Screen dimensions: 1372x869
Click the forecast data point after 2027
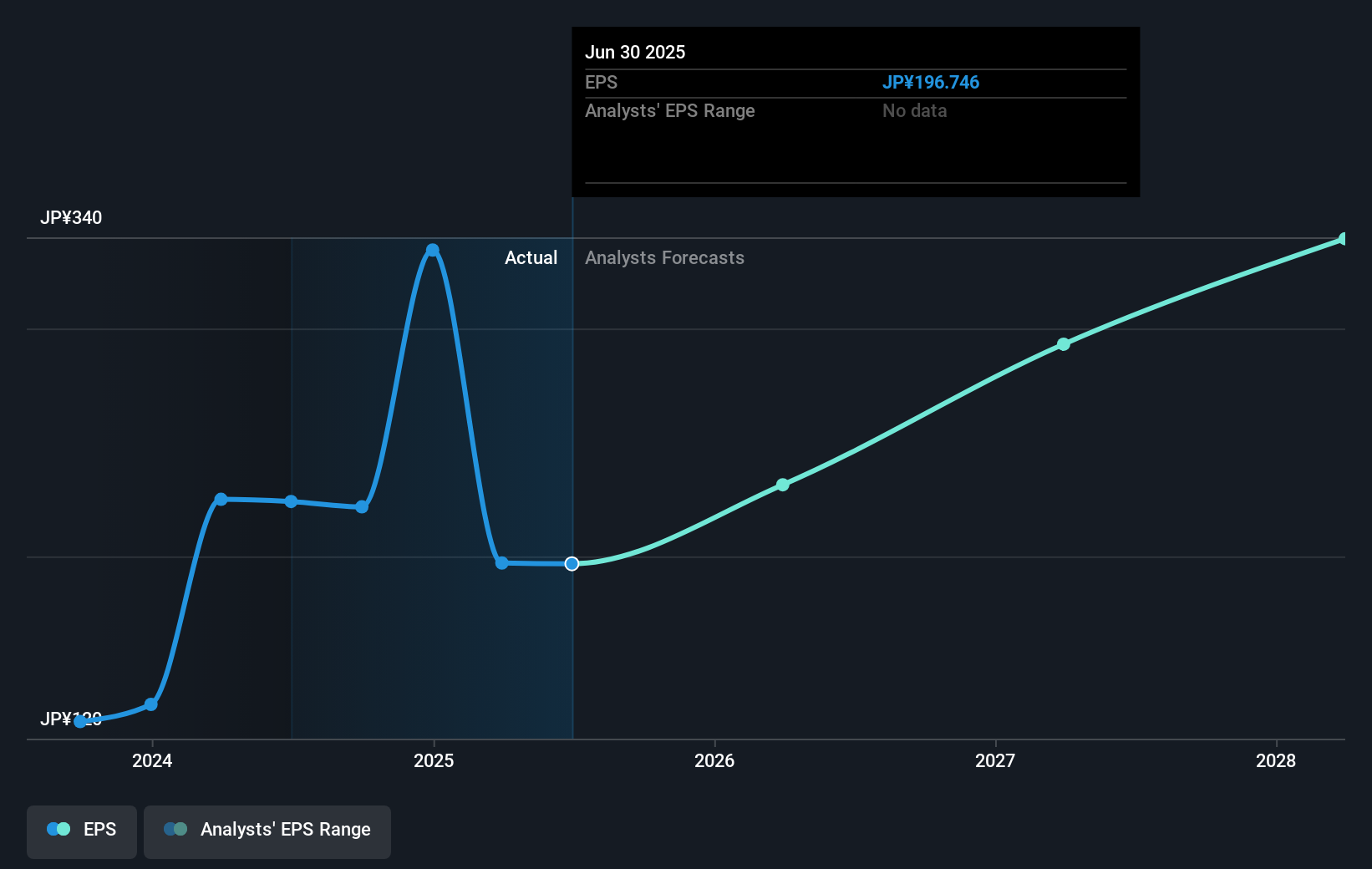tap(1063, 344)
